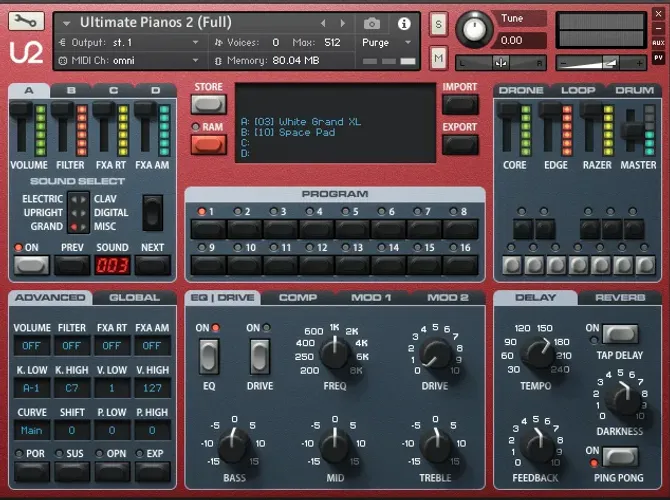
Task: Go to next instrument arrow
Action: [x=342, y=23]
